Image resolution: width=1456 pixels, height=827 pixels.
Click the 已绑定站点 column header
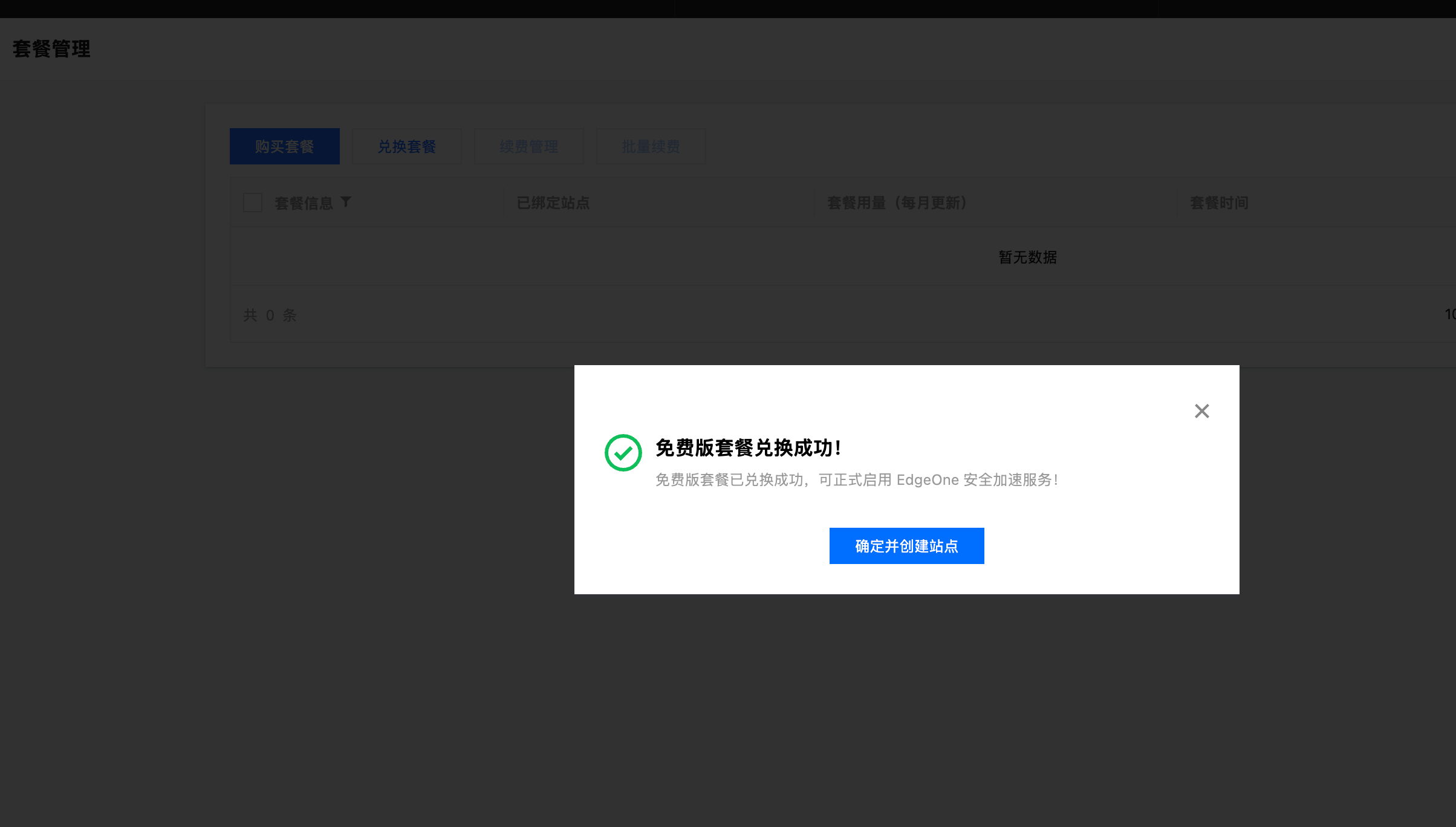[x=553, y=203]
